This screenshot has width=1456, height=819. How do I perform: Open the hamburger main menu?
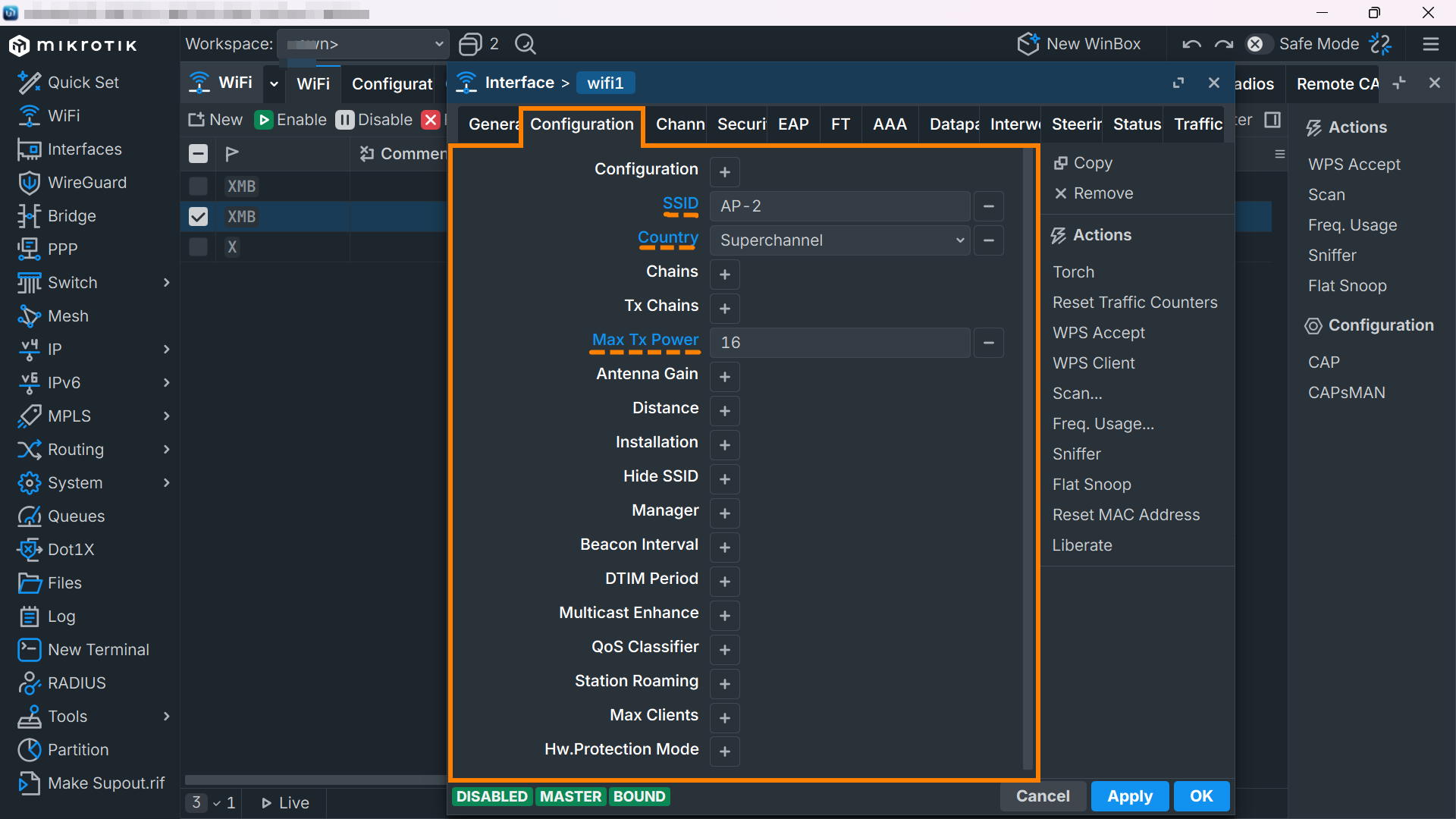click(1431, 44)
